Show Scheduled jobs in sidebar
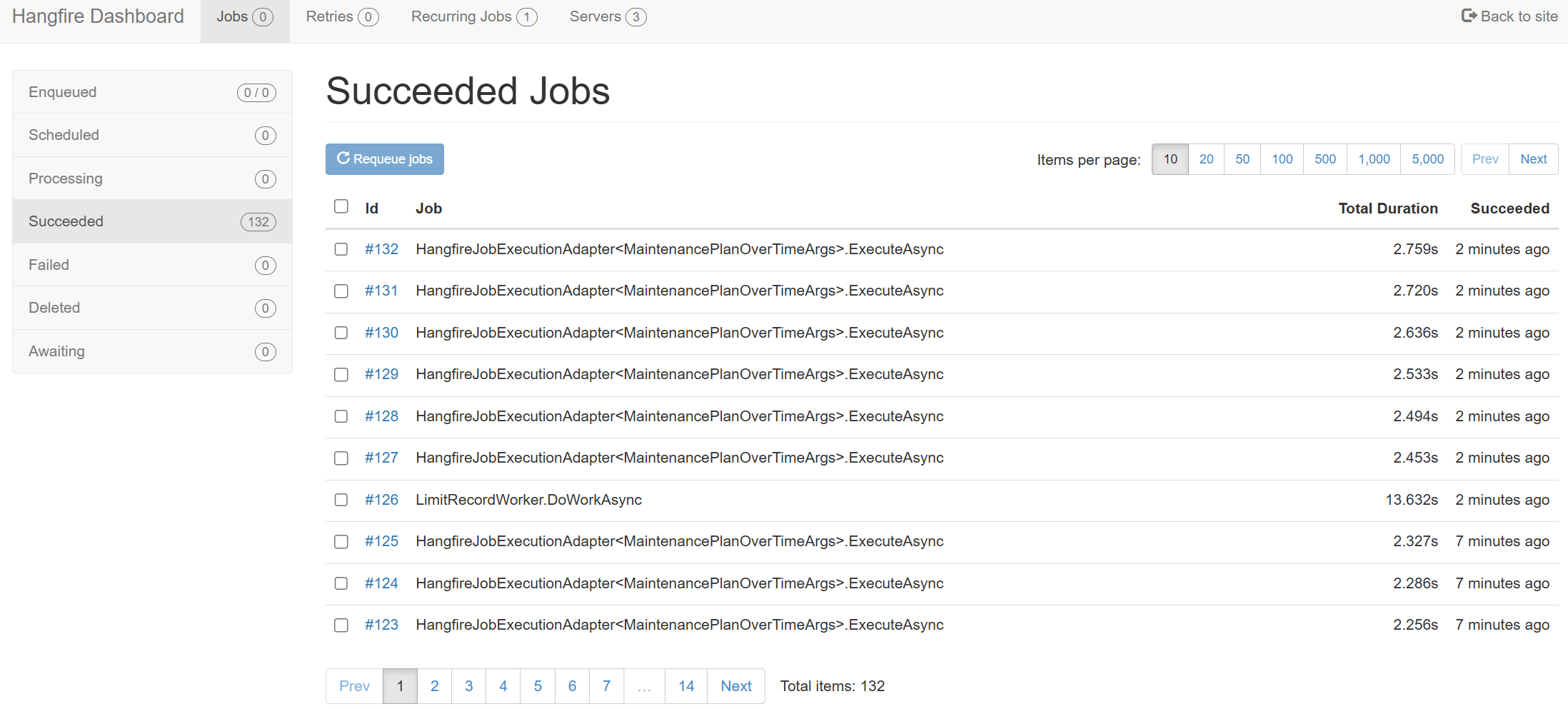Image resolution: width=1568 pixels, height=709 pixels. pos(152,135)
